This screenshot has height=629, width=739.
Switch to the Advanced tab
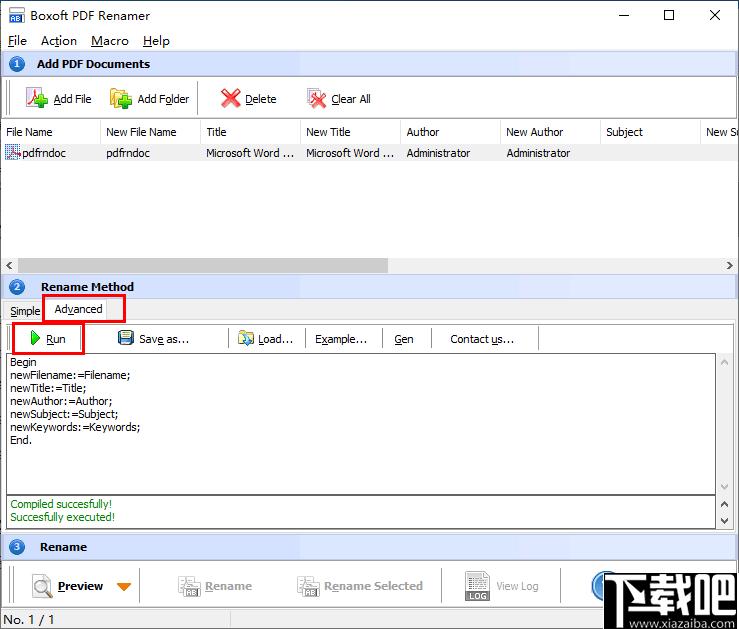tap(78, 309)
